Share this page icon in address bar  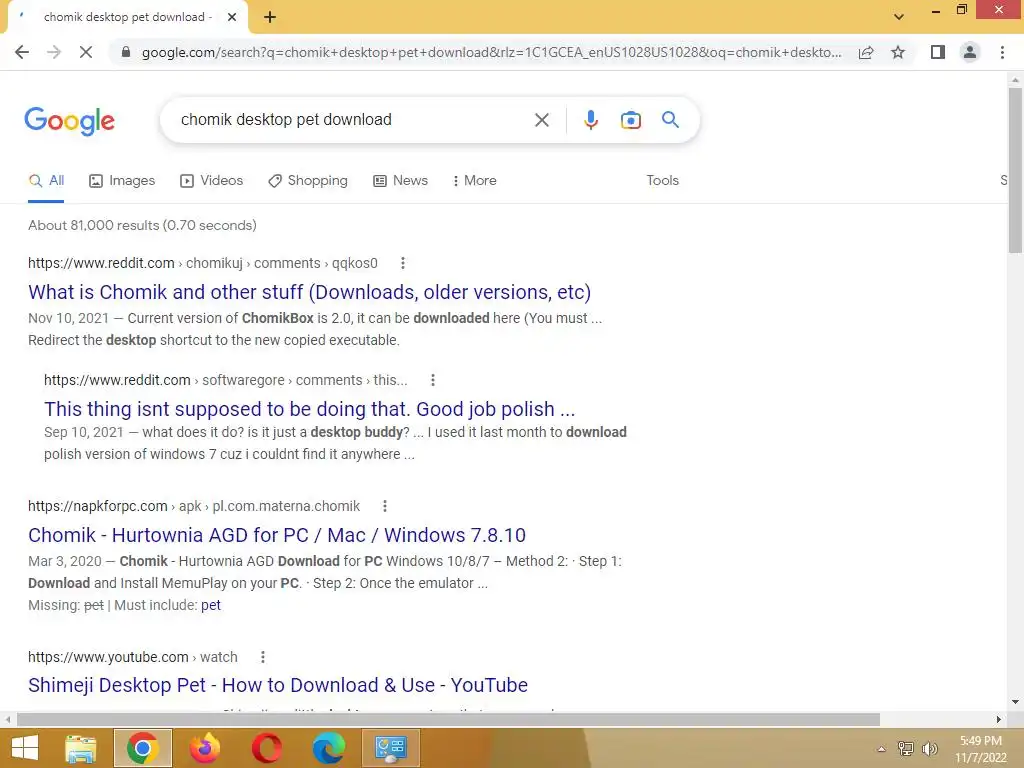866,52
